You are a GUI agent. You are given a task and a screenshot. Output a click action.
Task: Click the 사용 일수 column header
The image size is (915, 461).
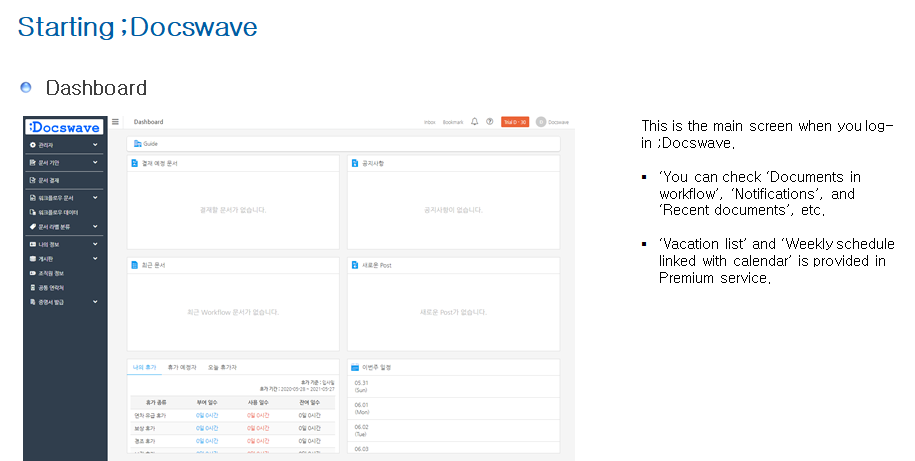click(258, 403)
